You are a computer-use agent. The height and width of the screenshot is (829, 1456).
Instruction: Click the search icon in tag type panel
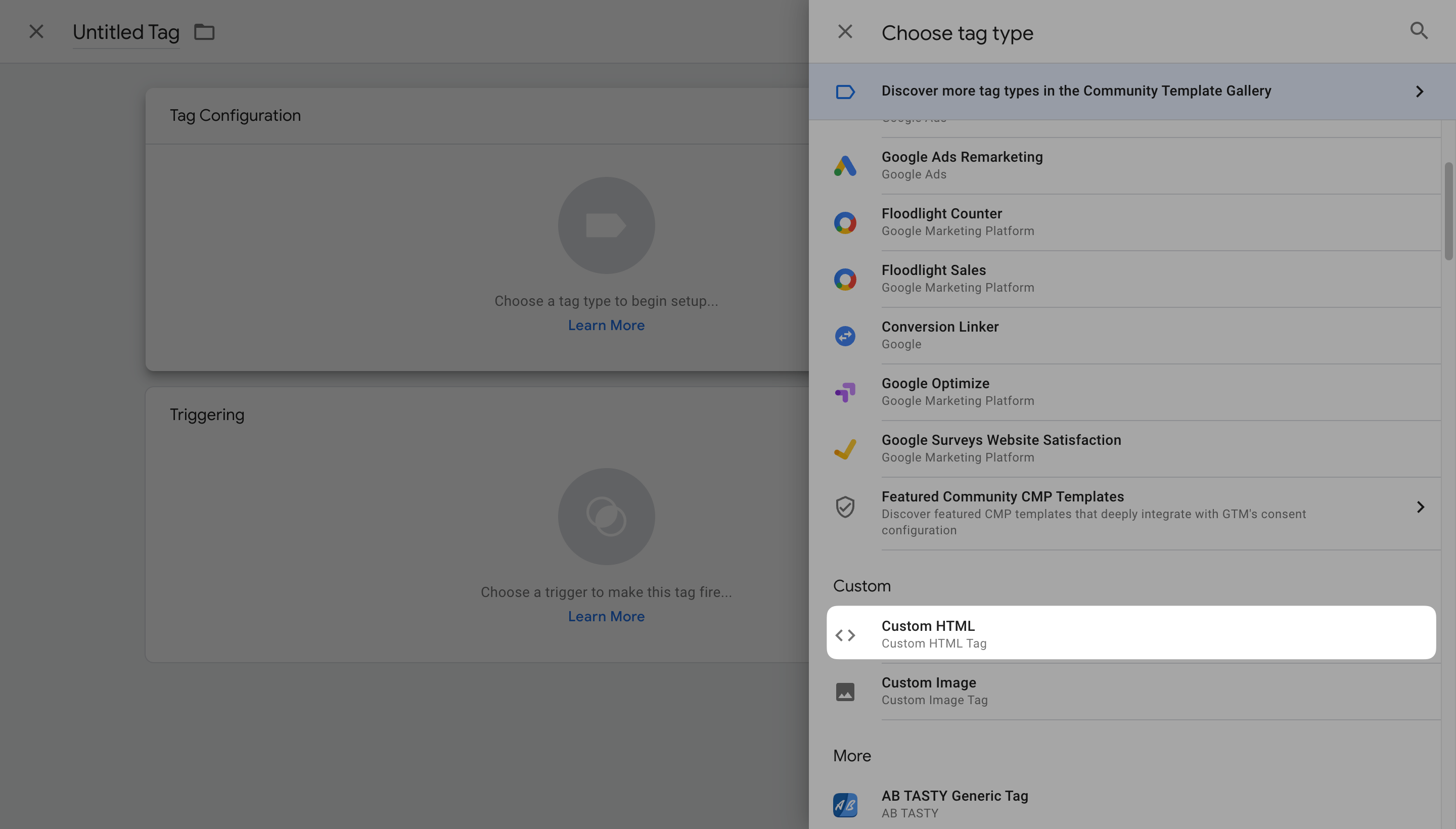tap(1419, 31)
